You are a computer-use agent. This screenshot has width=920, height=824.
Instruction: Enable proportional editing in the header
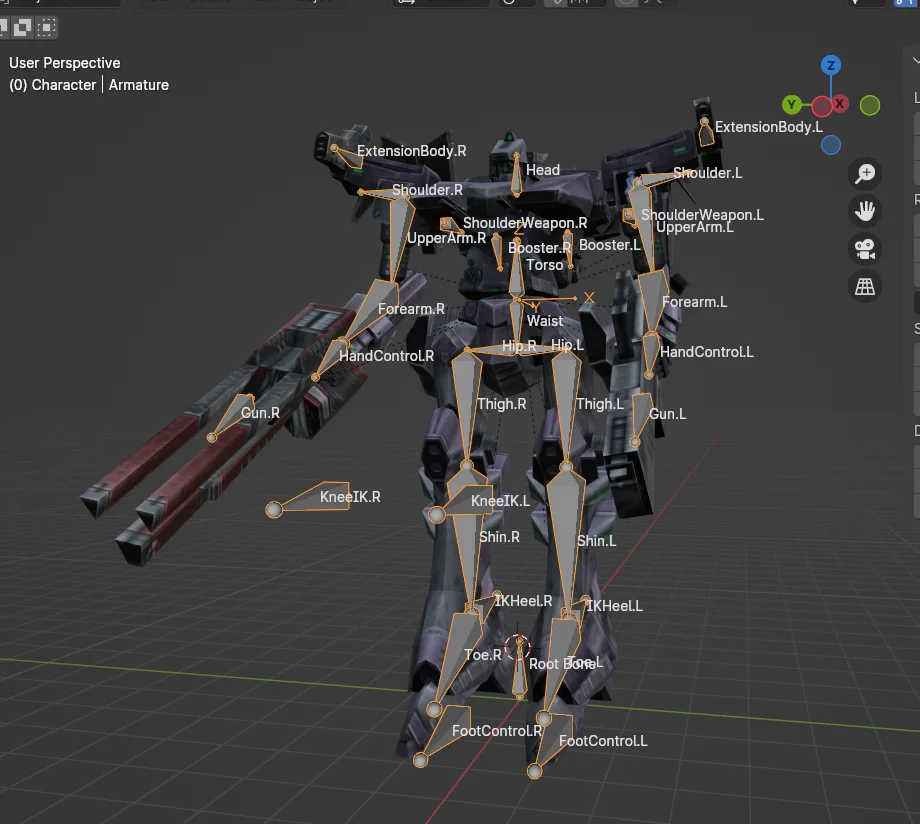(625, 3)
